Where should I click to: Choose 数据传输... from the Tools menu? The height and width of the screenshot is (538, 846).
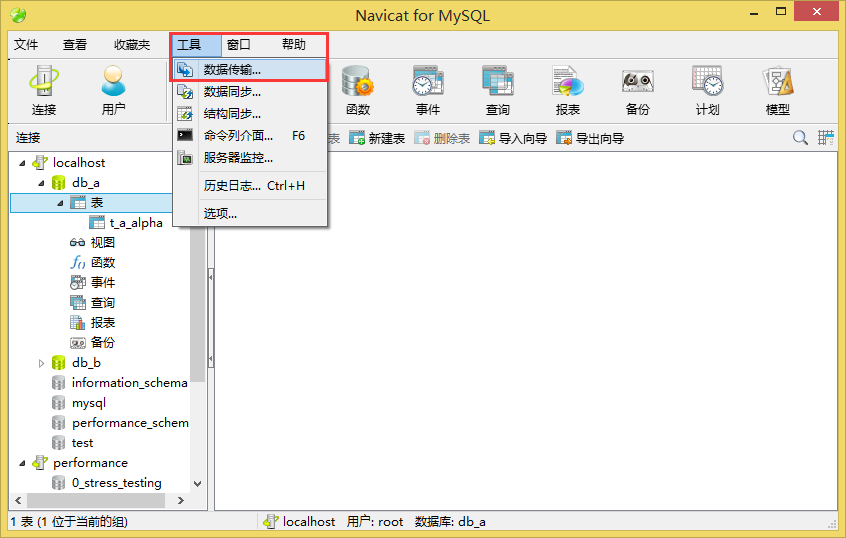pos(250,70)
